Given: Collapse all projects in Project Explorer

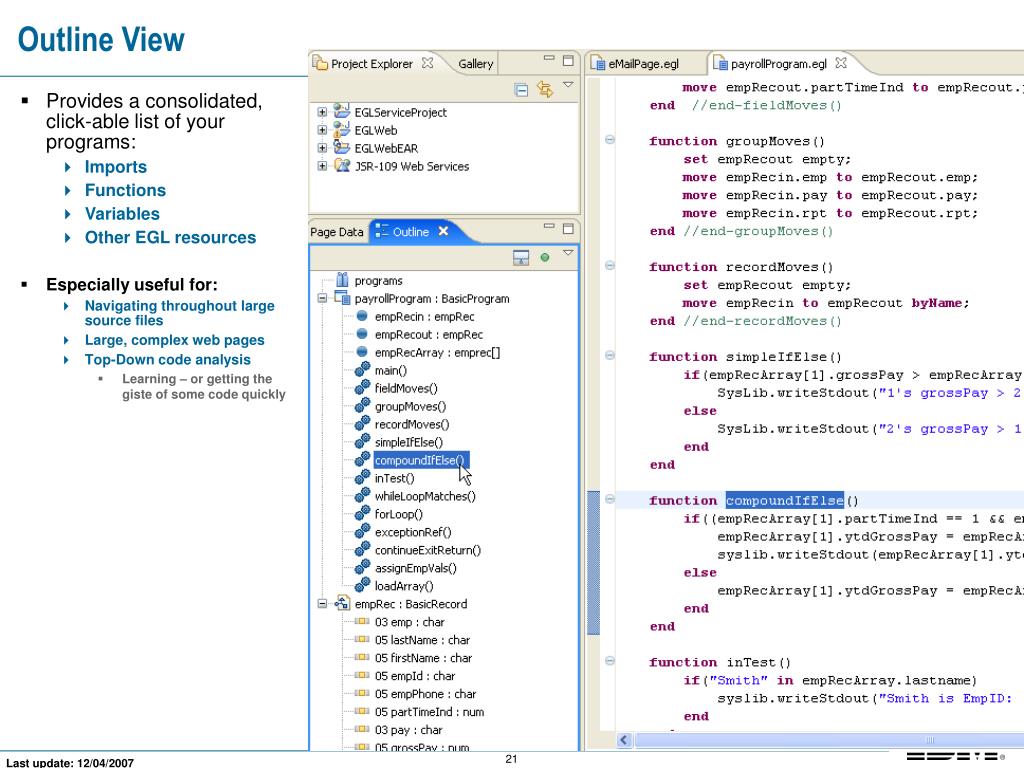Looking at the screenshot, I should (521, 89).
